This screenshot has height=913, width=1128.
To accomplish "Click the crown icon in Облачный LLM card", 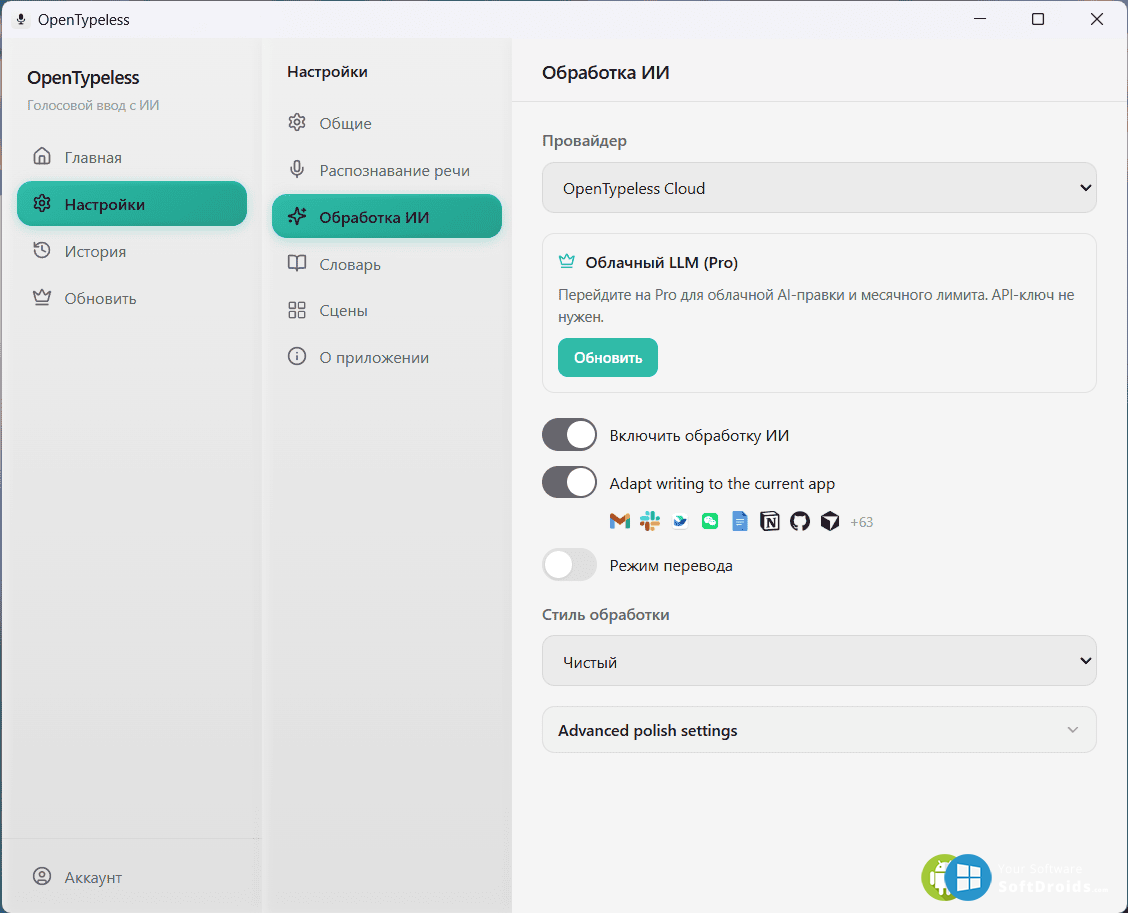I will pos(567,261).
